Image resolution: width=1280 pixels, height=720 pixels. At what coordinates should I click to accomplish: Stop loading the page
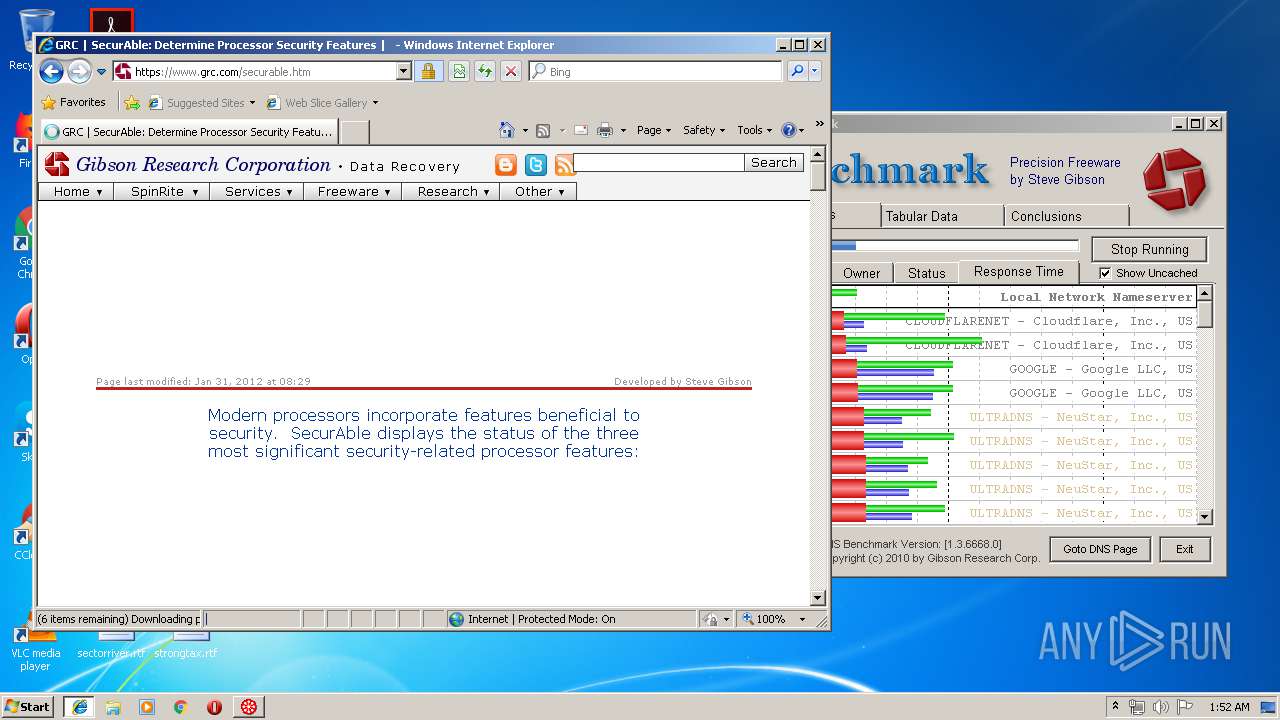[511, 71]
